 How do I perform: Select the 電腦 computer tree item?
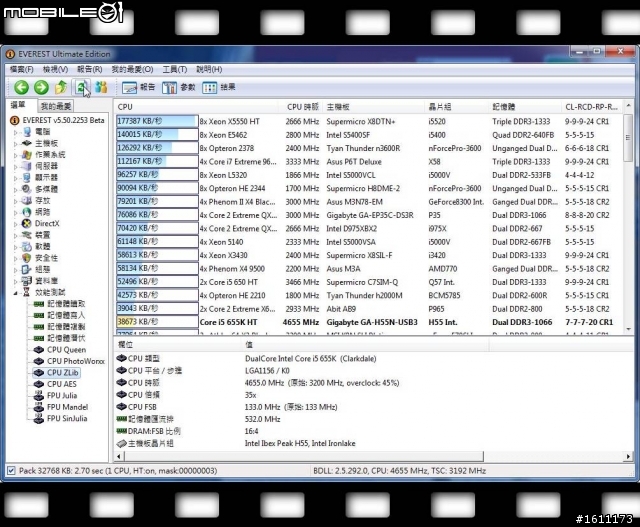[37, 131]
